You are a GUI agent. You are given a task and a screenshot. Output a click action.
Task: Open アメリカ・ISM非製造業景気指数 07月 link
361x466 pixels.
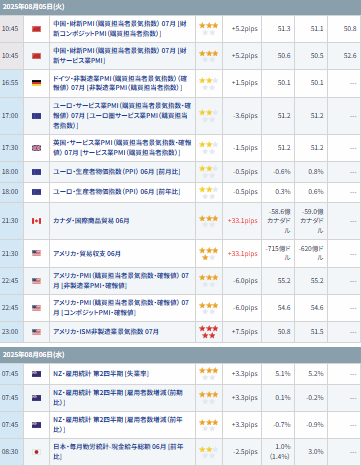point(106,332)
